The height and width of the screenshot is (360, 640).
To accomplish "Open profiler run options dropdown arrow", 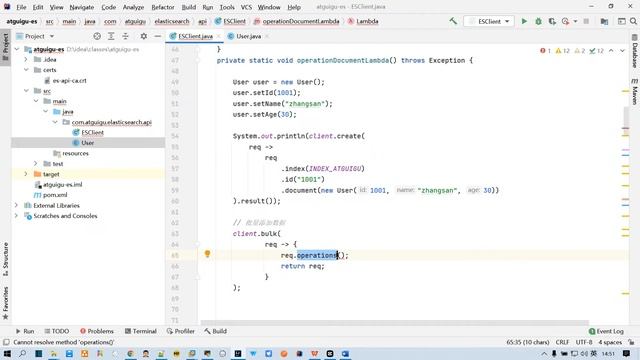I will point(575,21).
